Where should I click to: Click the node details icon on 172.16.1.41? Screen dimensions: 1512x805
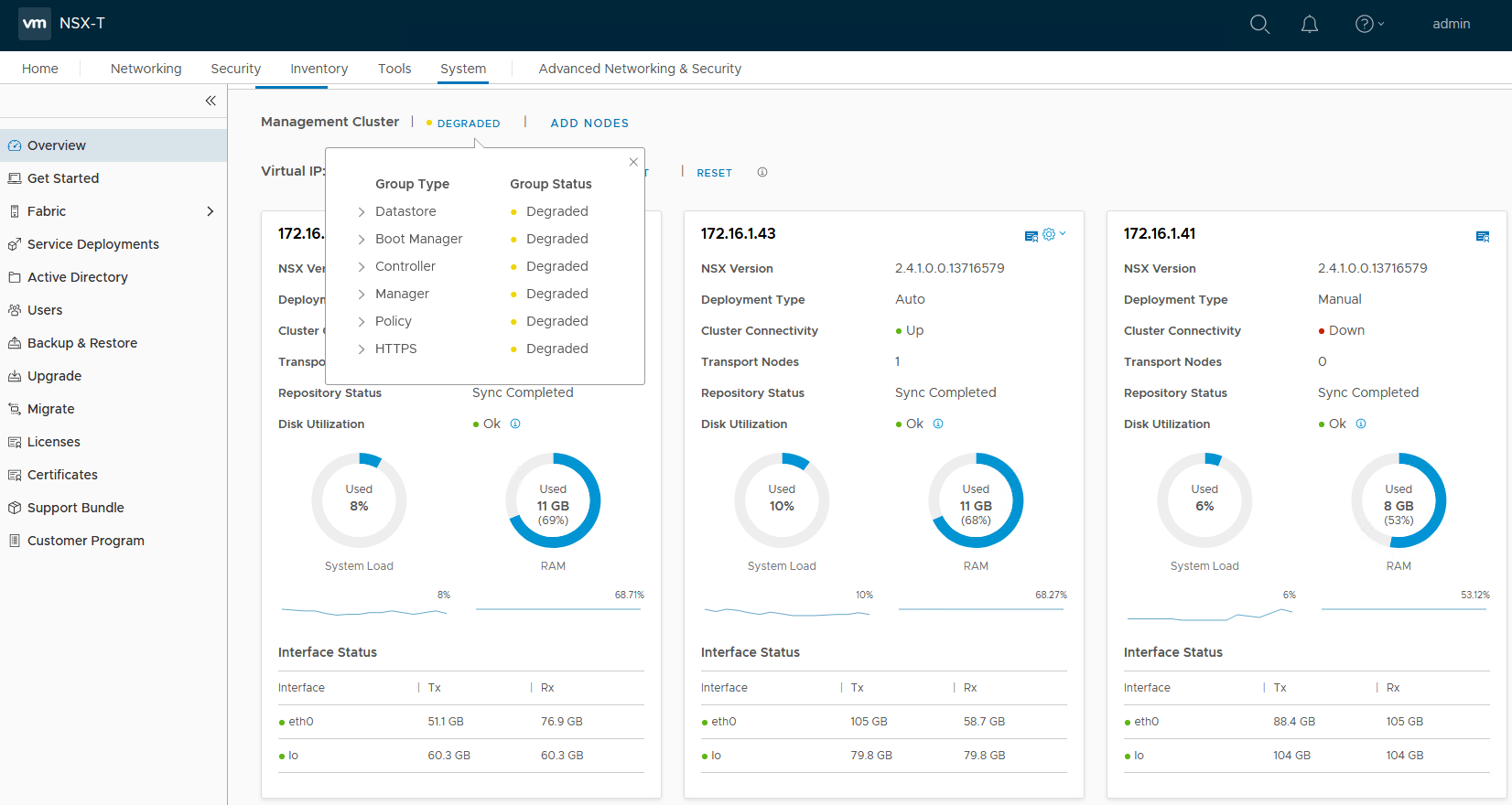point(1482,236)
